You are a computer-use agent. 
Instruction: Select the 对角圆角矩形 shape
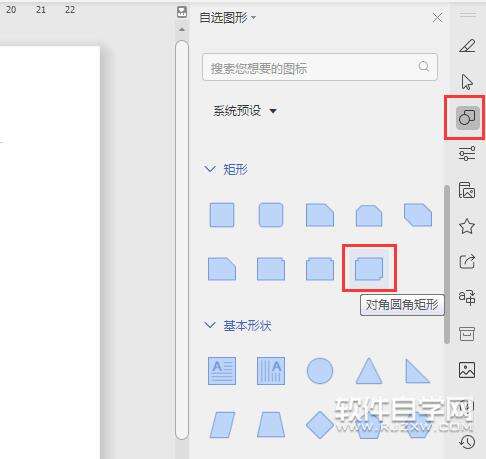pyautogui.click(x=369, y=269)
